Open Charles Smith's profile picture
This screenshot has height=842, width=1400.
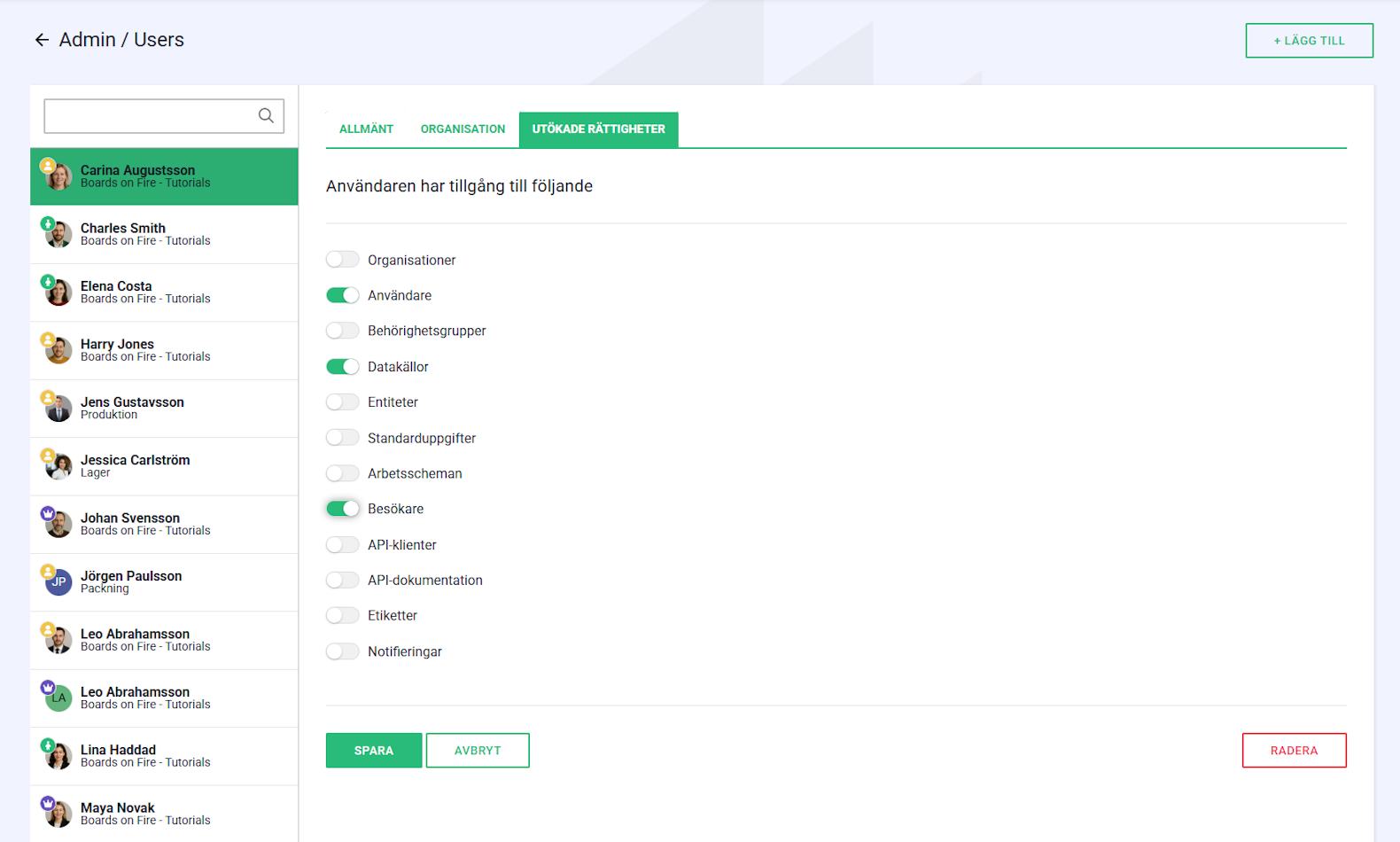(58, 235)
